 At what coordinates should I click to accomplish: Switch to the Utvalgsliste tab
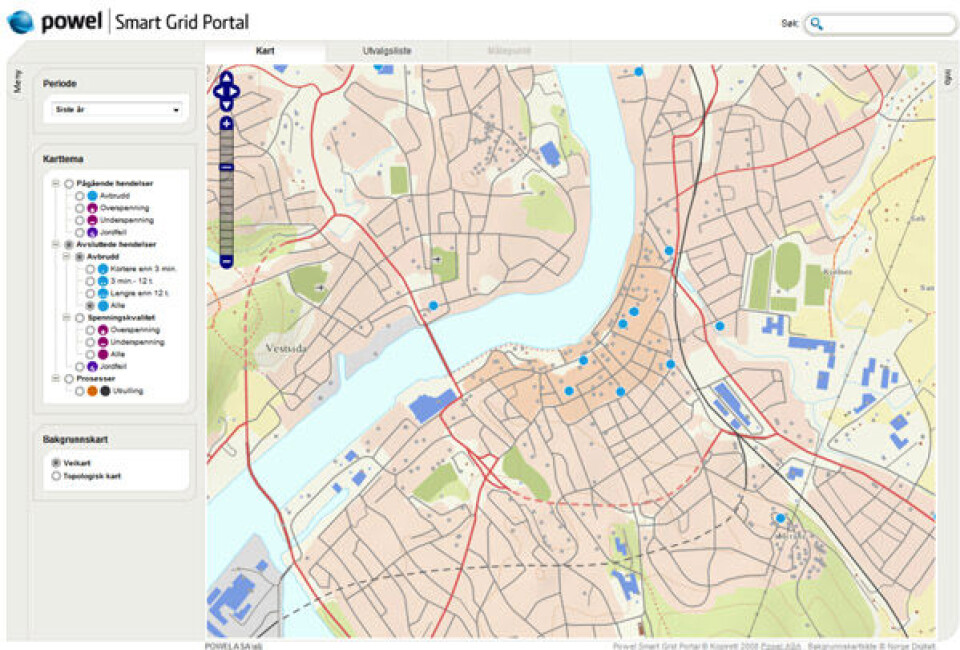pyautogui.click(x=387, y=51)
